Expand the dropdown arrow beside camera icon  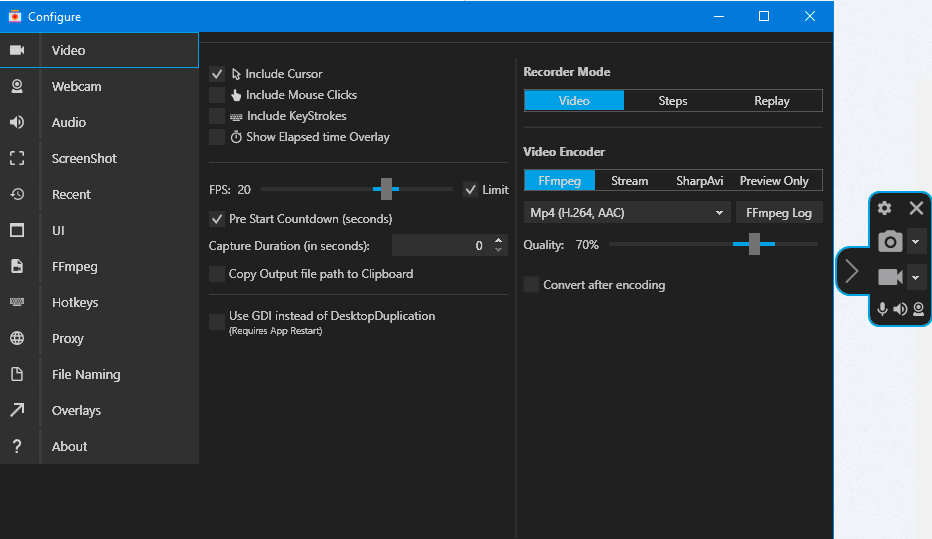tap(916, 241)
